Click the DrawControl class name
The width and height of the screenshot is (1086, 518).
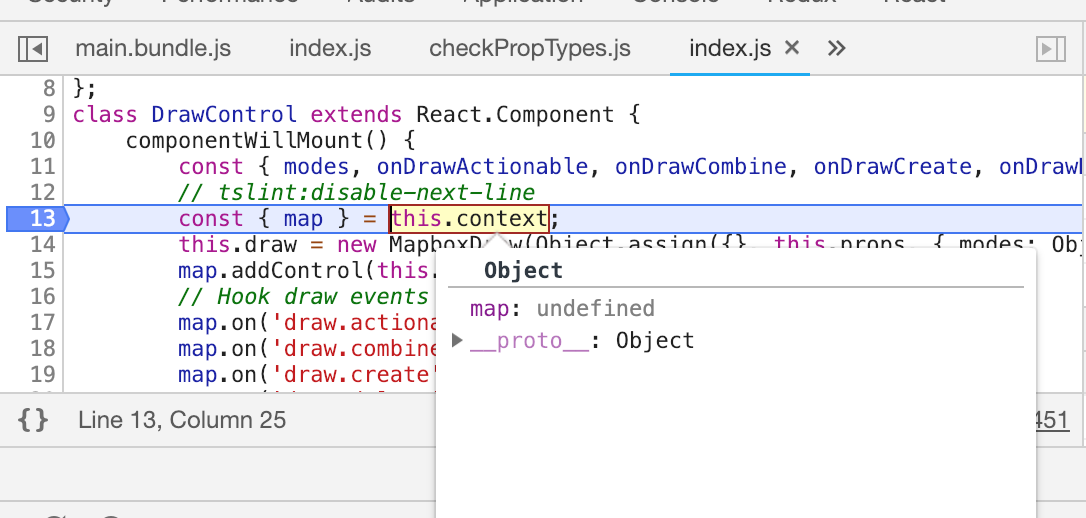tap(224, 114)
